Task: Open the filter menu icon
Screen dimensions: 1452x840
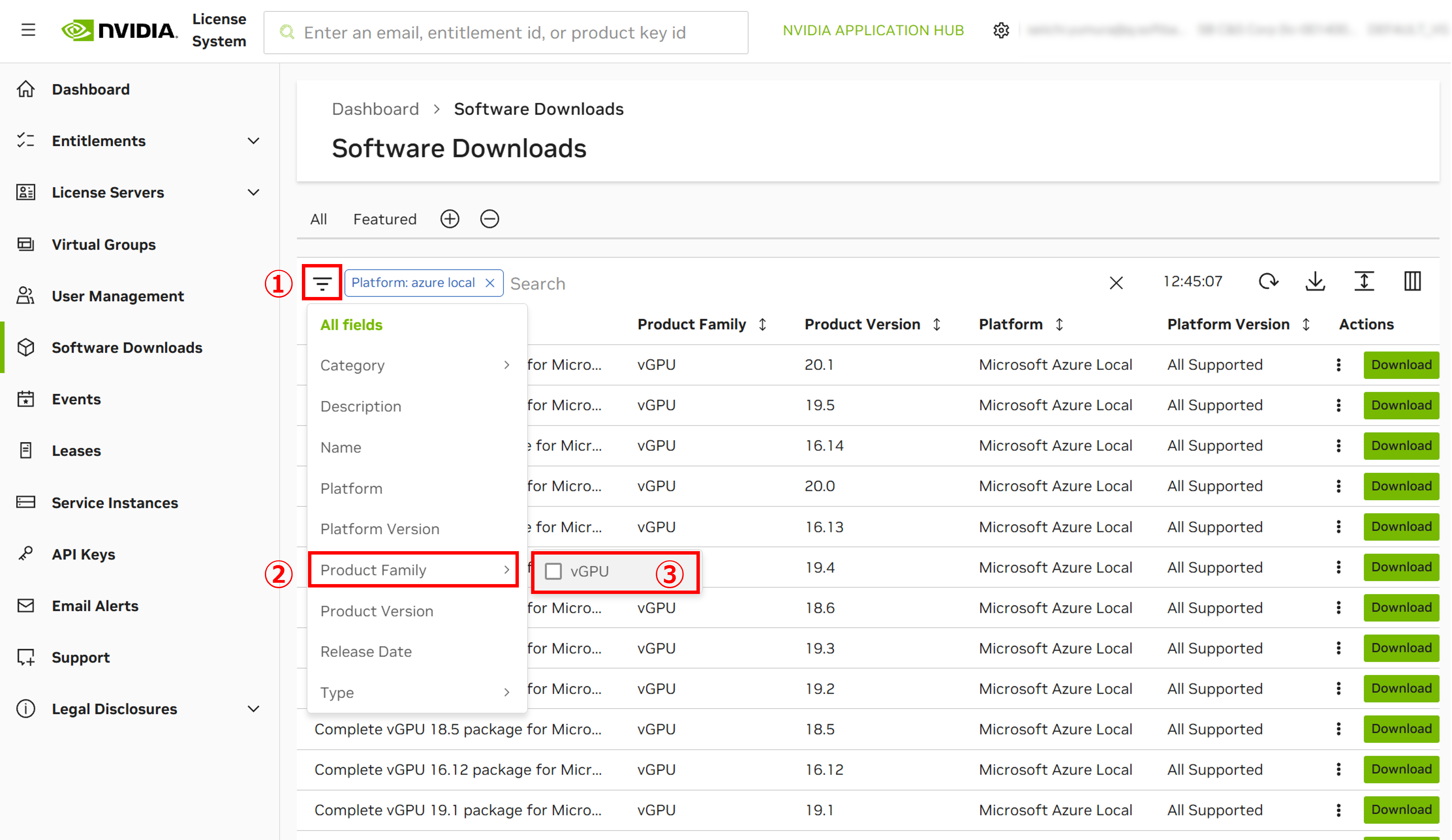Action: (322, 283)
